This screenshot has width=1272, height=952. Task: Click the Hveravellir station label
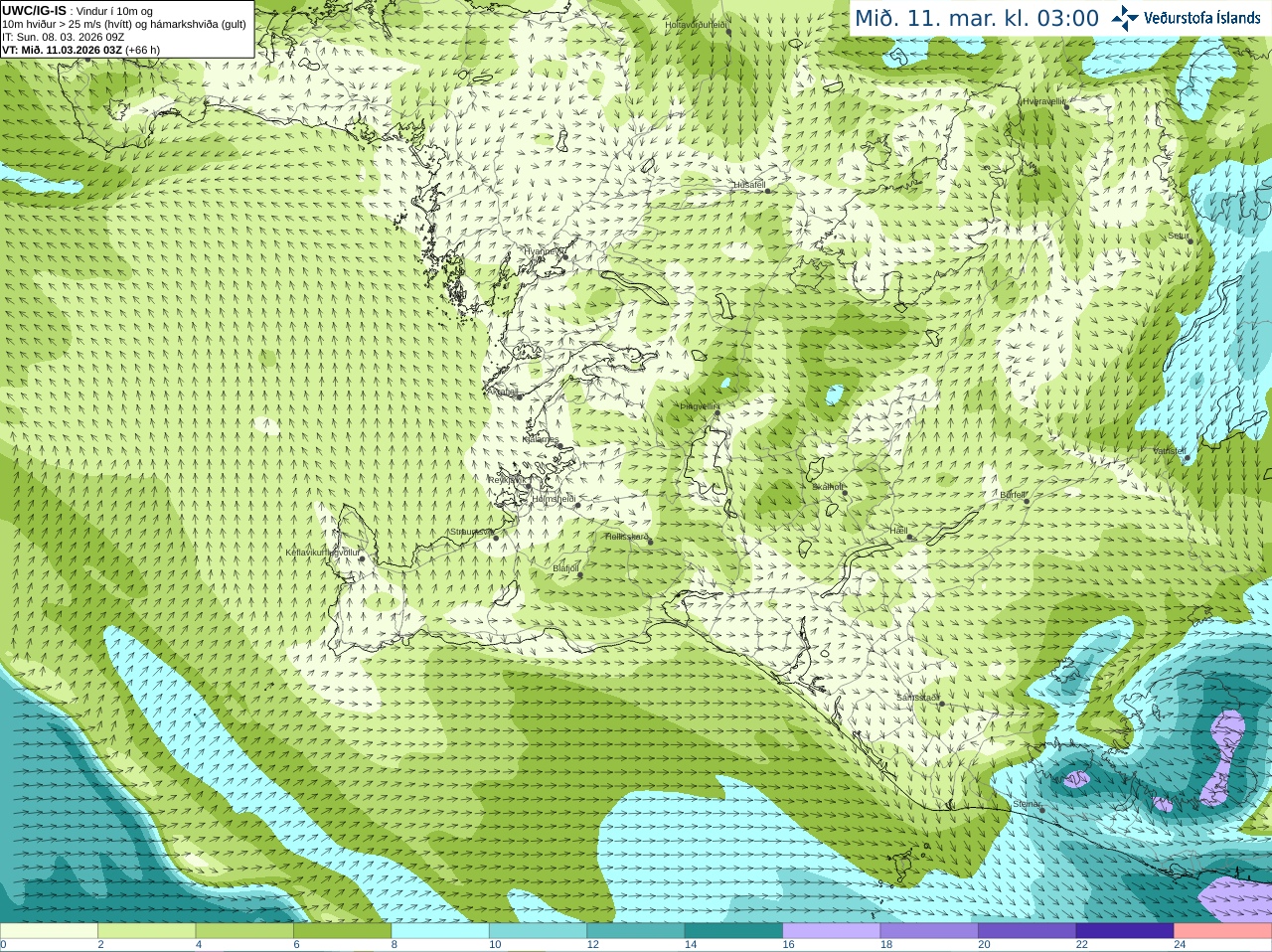(x=1043, y=101)
